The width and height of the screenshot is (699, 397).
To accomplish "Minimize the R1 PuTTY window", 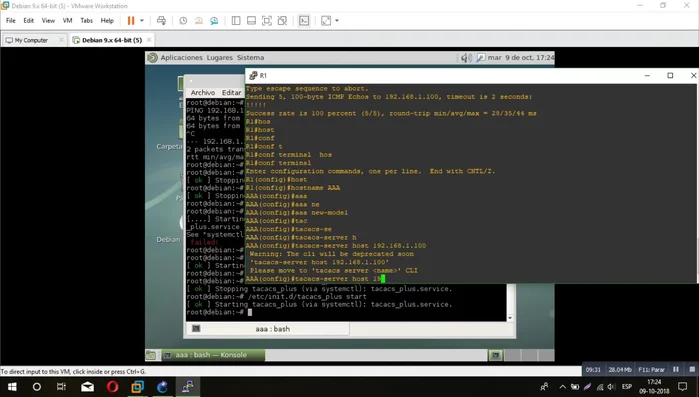I will (x=647, y=75).
